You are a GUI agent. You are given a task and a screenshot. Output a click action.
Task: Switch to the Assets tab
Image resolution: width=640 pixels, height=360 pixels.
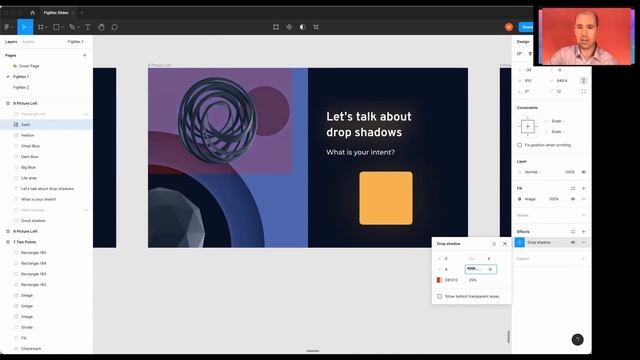point(28,42)
